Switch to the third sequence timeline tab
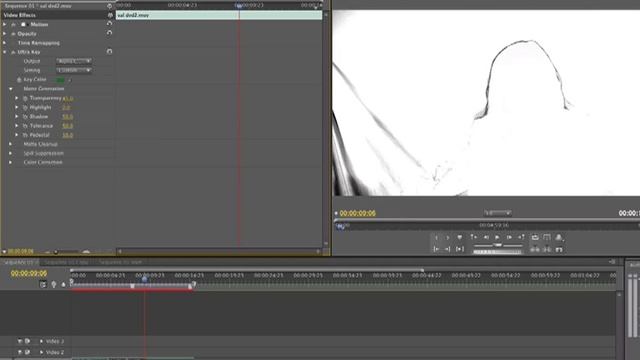The height and width of the screenshot is (360, 640). pos(121,262)
